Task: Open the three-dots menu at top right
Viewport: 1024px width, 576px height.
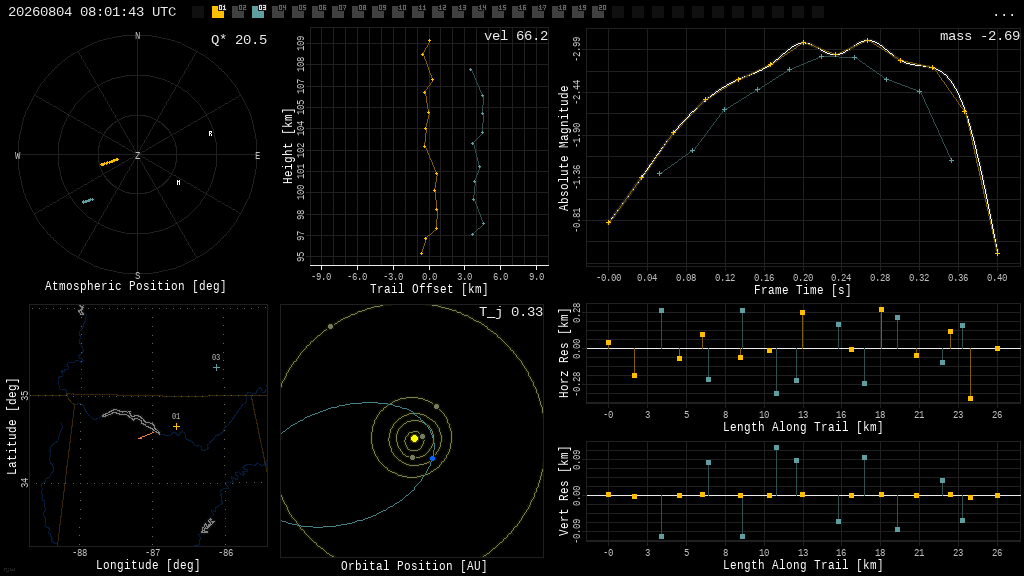Action: pyautogui.click(x=1003, y=14)
